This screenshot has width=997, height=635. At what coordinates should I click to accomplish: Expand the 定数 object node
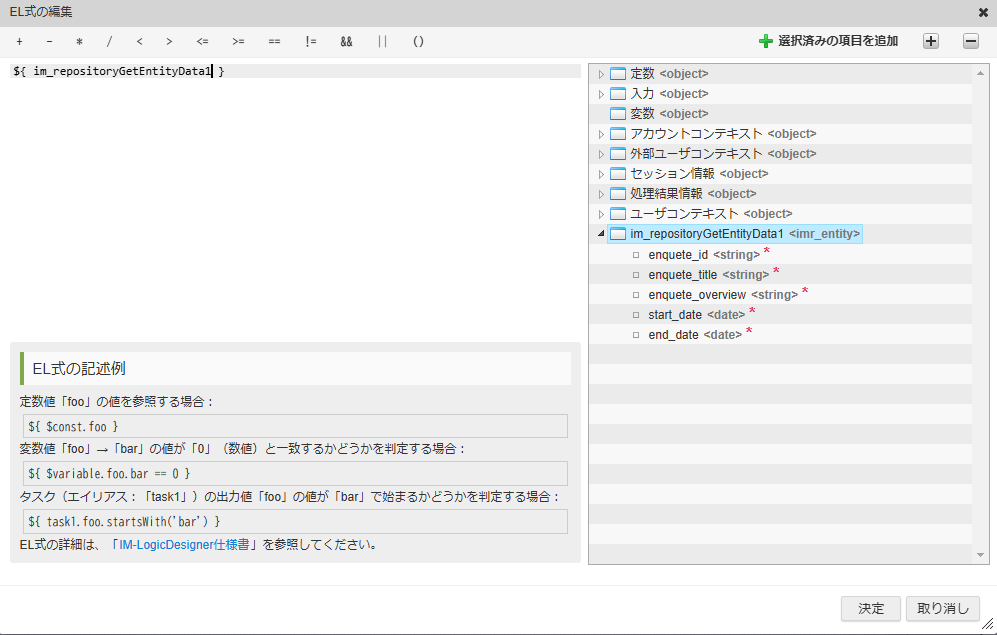[x=601, y=74]
